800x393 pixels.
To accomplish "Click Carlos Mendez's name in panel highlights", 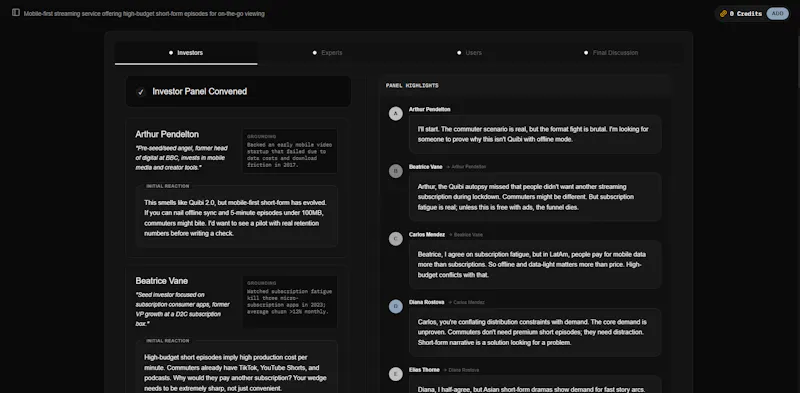I will 427,235.
